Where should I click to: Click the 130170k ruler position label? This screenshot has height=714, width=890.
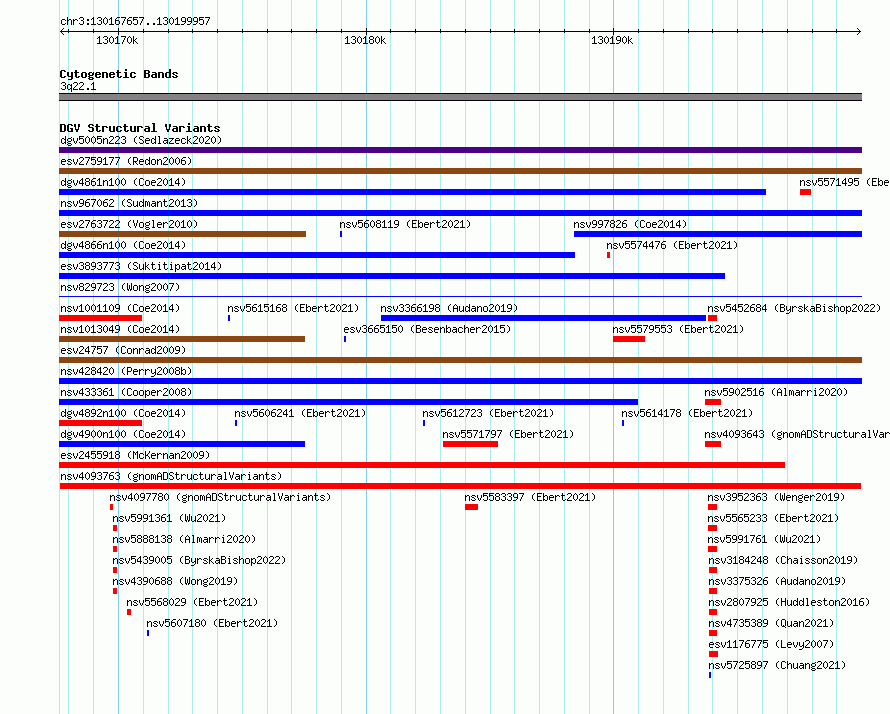click(x=117, y=40)
